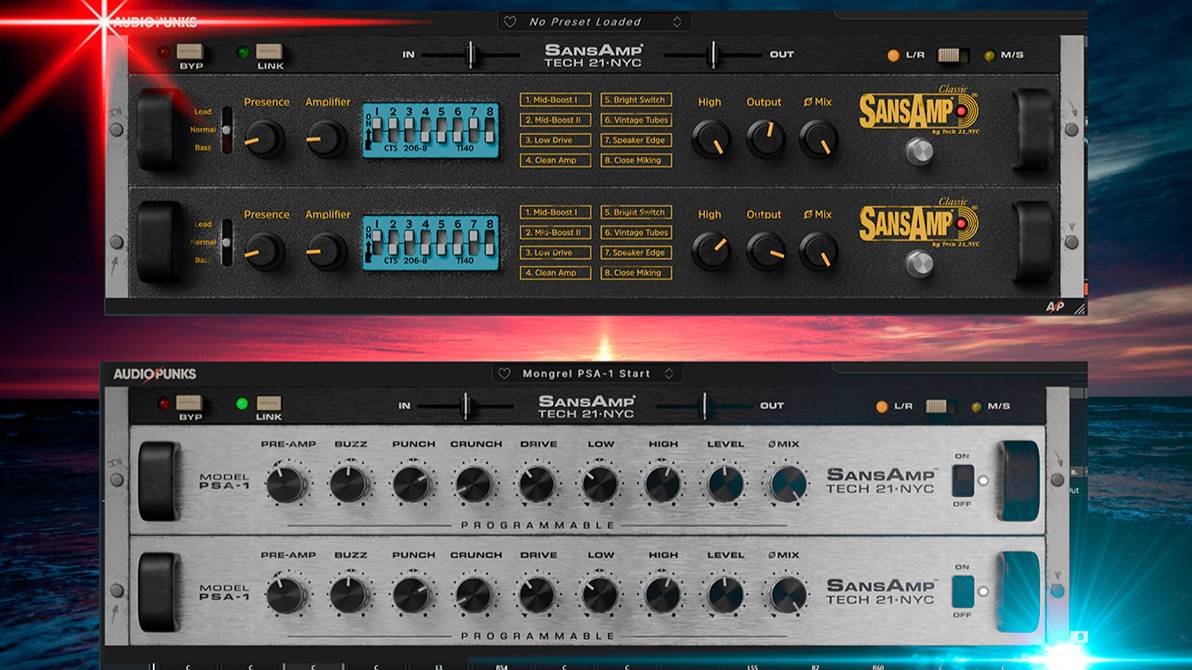The image size is (1192, 670).
Task: Toggle LINK switch on PSA-1 plugin
Action: 268,403
